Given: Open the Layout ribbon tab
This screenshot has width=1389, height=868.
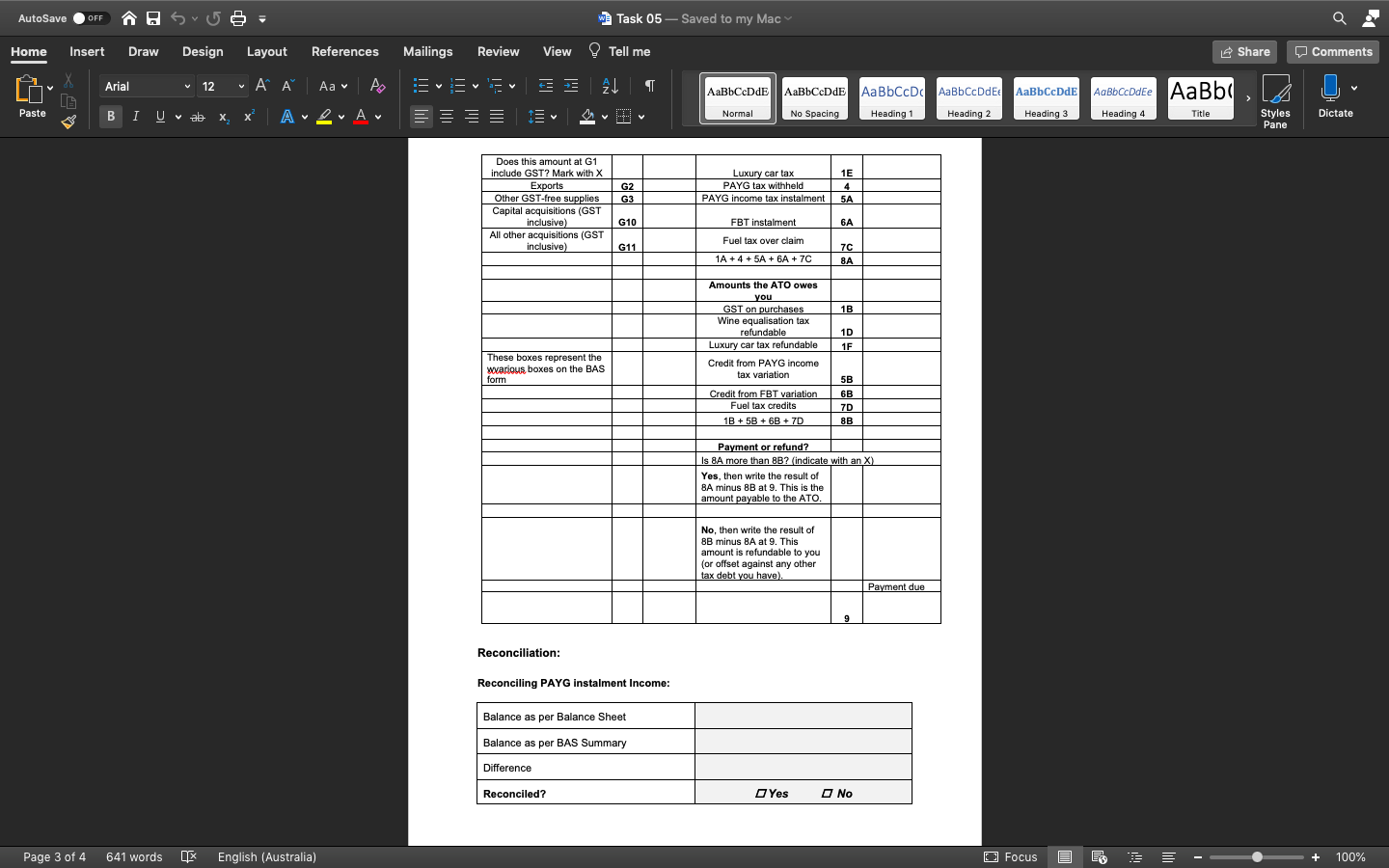Looking at the screenshot, I should coord(266,51).
